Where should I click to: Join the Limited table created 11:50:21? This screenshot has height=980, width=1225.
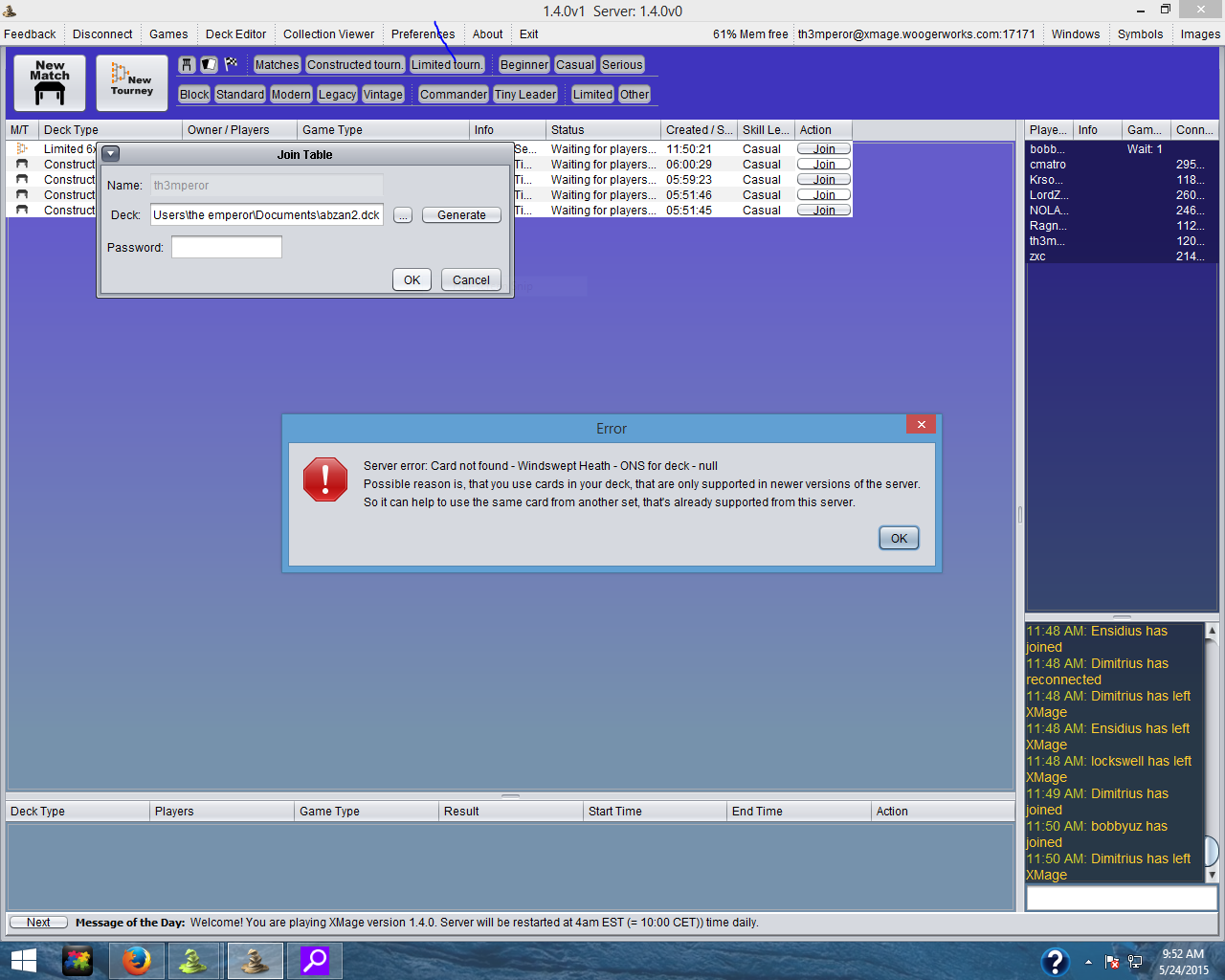point(824,148)
